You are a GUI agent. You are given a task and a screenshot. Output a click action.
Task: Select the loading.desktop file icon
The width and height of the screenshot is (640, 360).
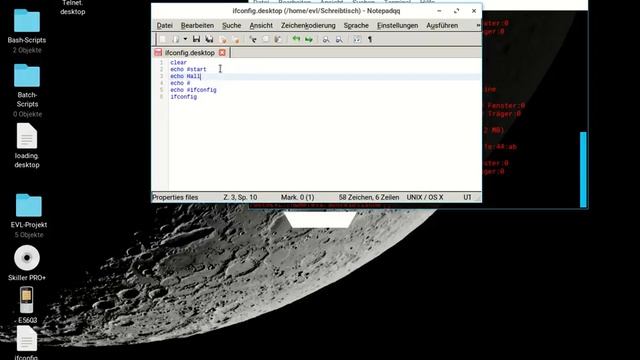point(27,136)
